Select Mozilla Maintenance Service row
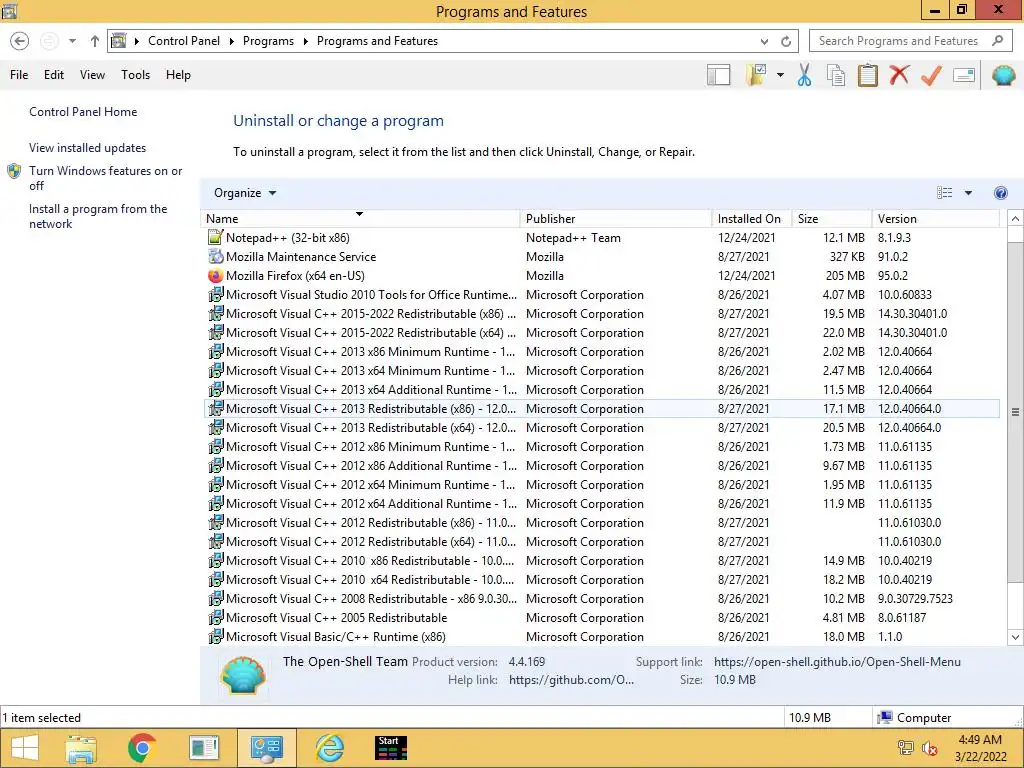1024x768 pixels. click(602, 257)
